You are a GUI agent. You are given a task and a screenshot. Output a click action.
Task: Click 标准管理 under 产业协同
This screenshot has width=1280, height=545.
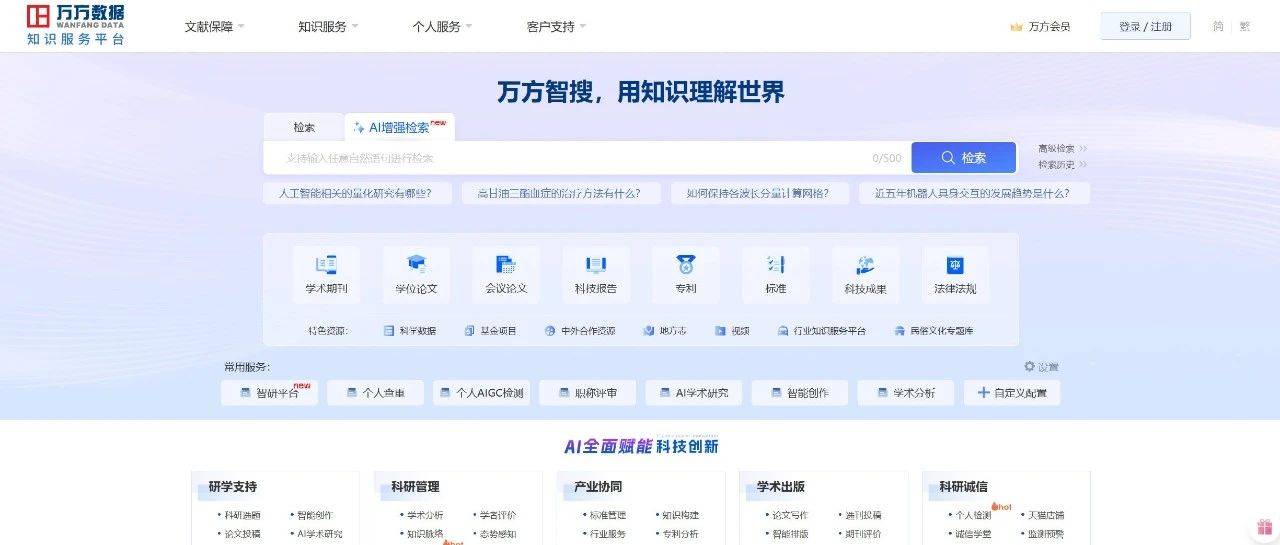tap(608, 515)
